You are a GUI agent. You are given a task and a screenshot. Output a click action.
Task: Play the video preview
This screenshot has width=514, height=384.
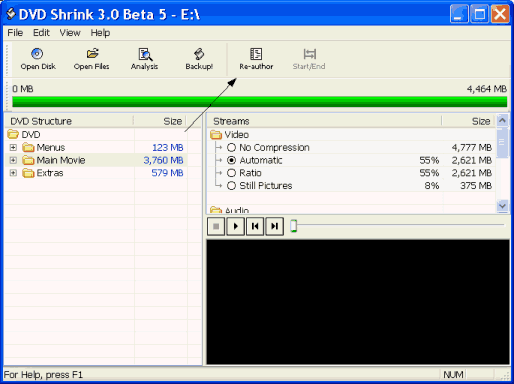[x=236, y=226]
